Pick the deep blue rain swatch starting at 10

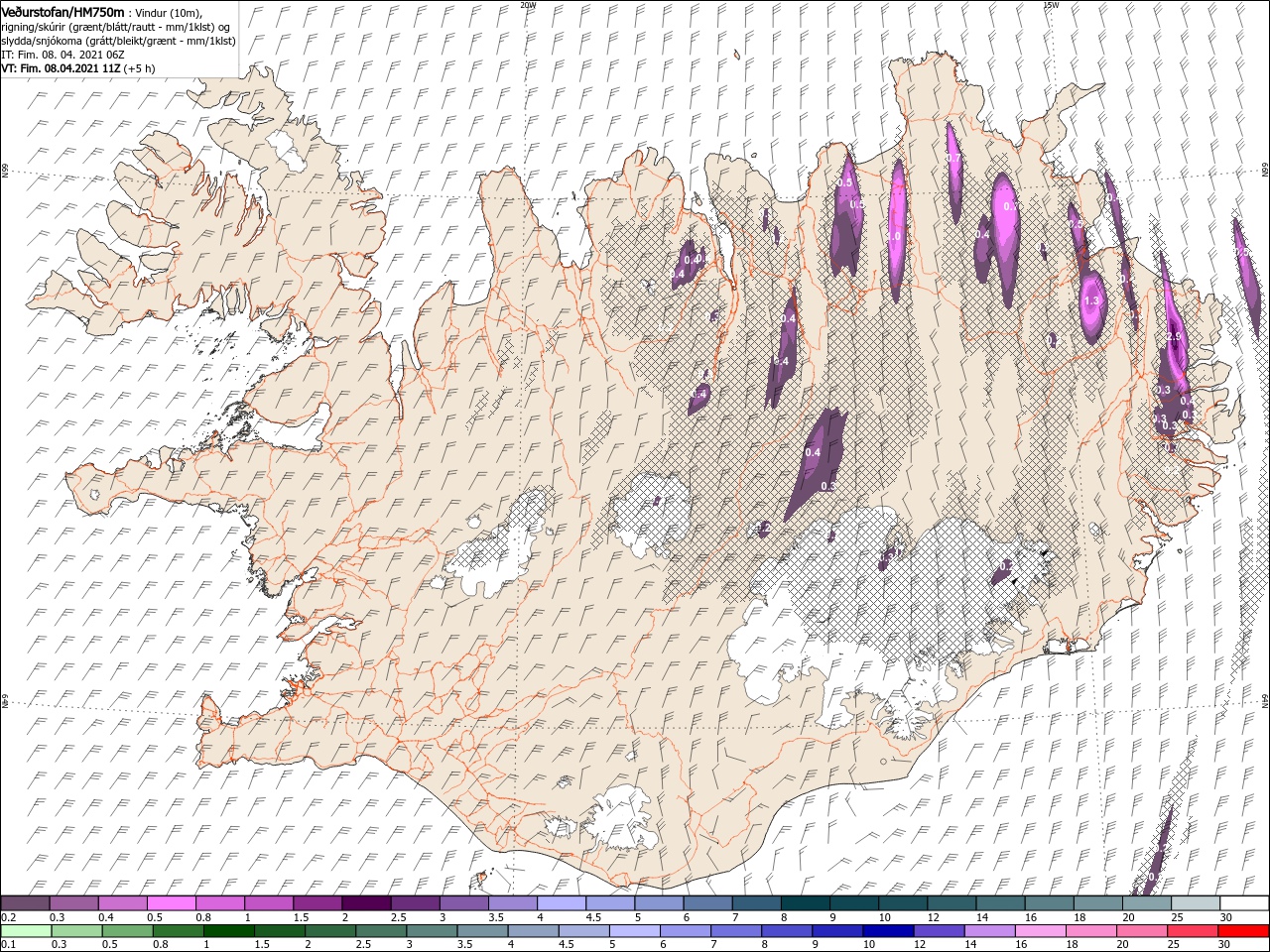(x=888, y=931)
